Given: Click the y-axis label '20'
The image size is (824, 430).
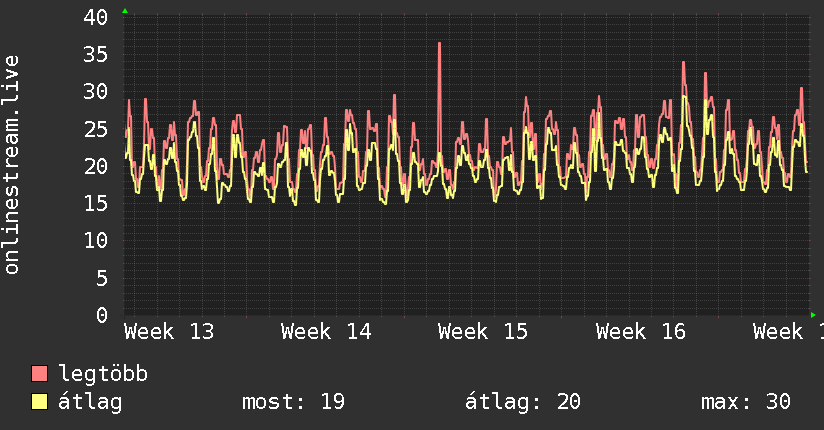Looking at the screenshot, I should (x=95, y=167).
